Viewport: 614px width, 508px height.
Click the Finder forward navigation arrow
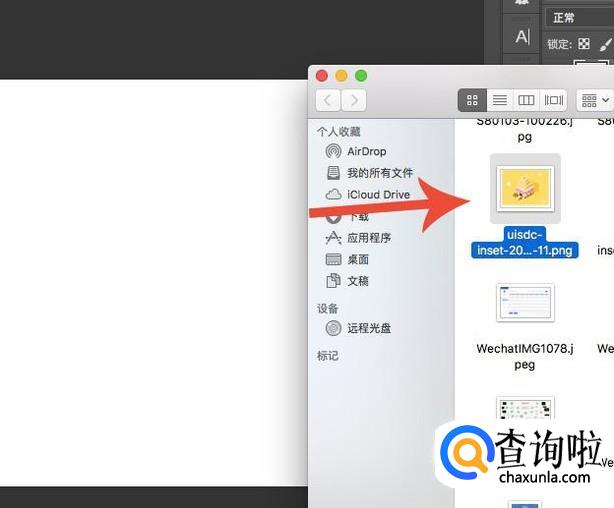point(353,100)
